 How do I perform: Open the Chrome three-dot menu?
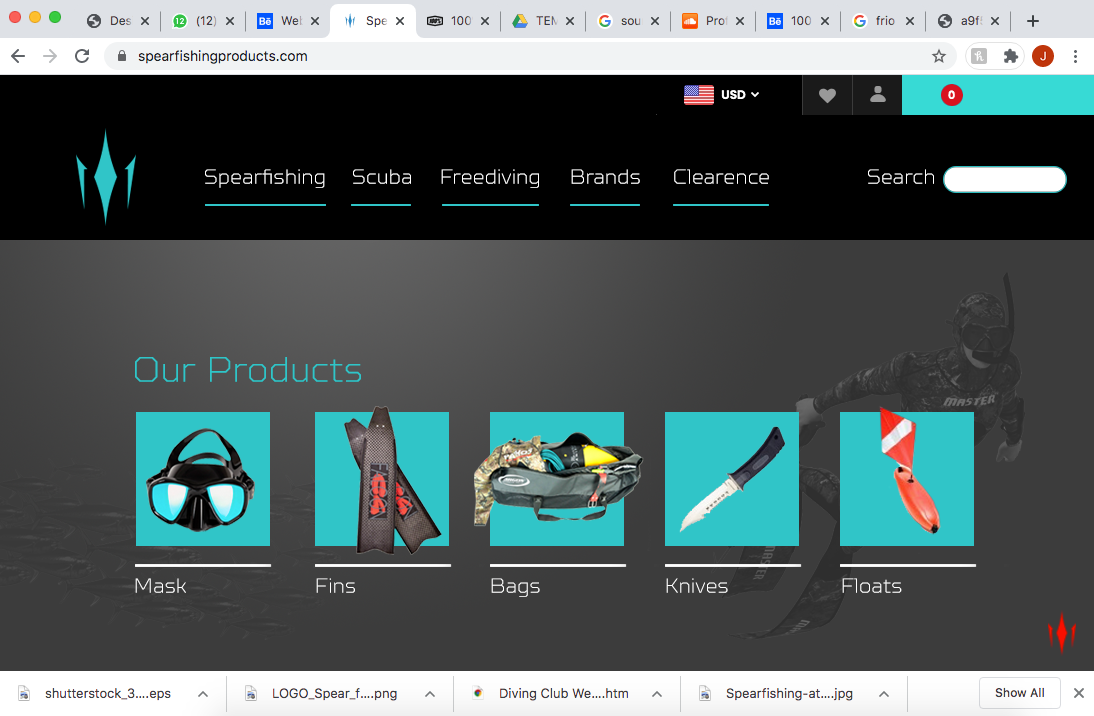(x=1075, y=57)
